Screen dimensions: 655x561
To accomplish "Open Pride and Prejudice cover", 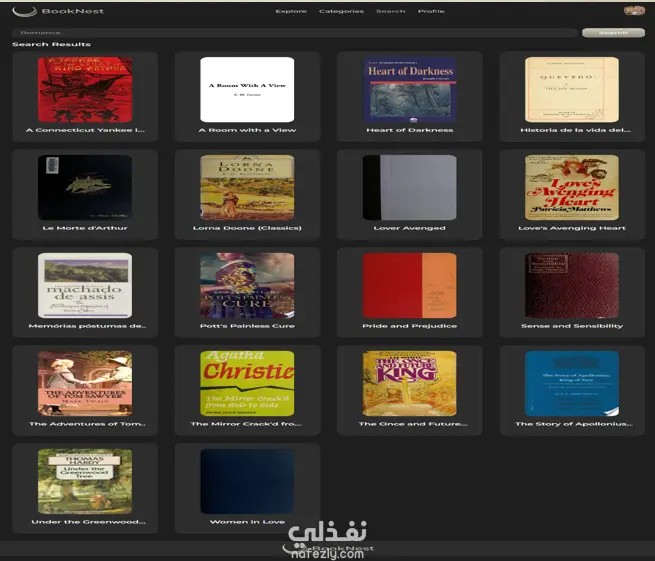I will [410, 286].
